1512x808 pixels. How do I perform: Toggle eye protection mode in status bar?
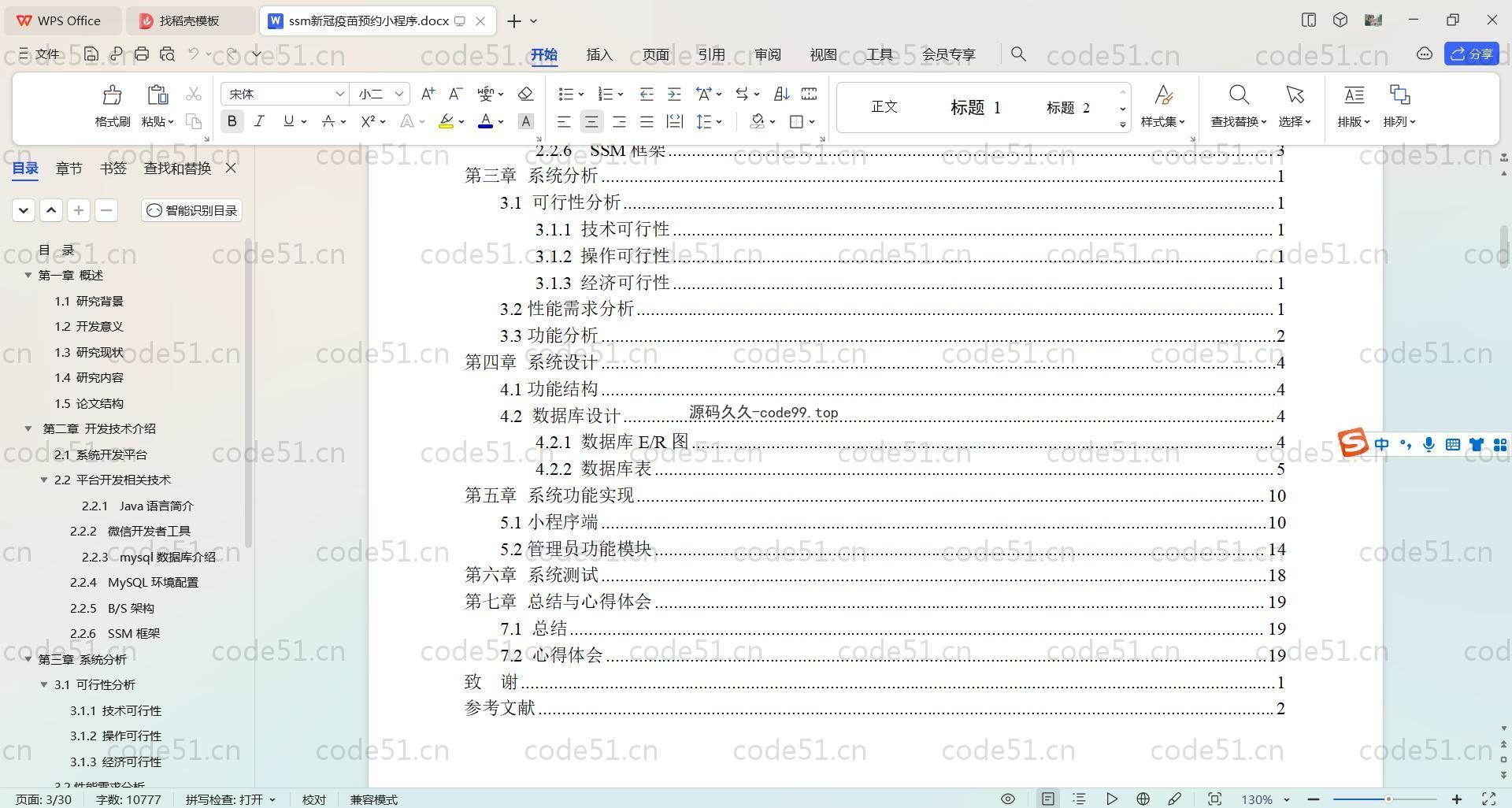[x=1007, y=799]
